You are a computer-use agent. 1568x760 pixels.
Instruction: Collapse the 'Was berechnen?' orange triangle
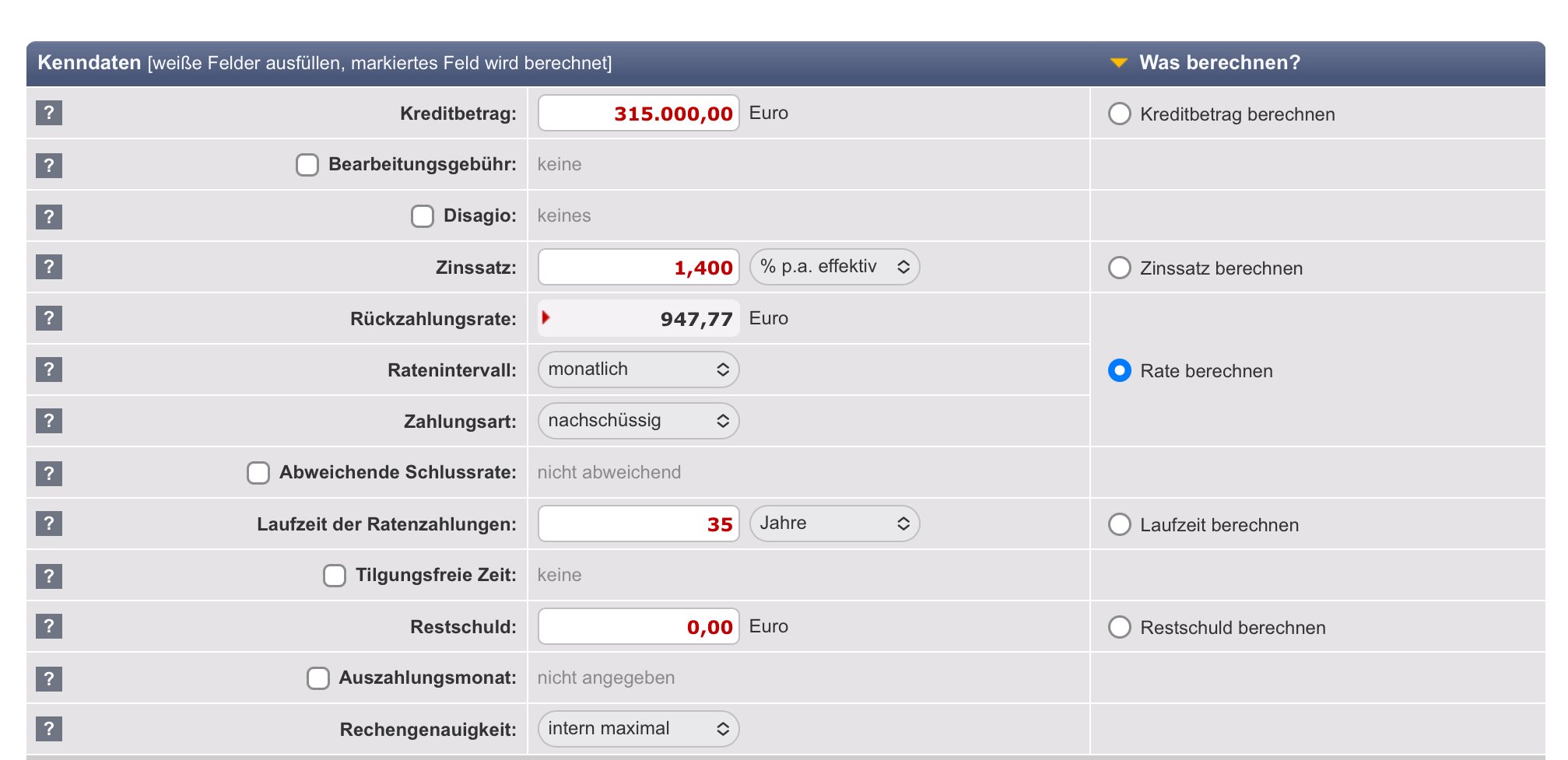point(1118,63)
